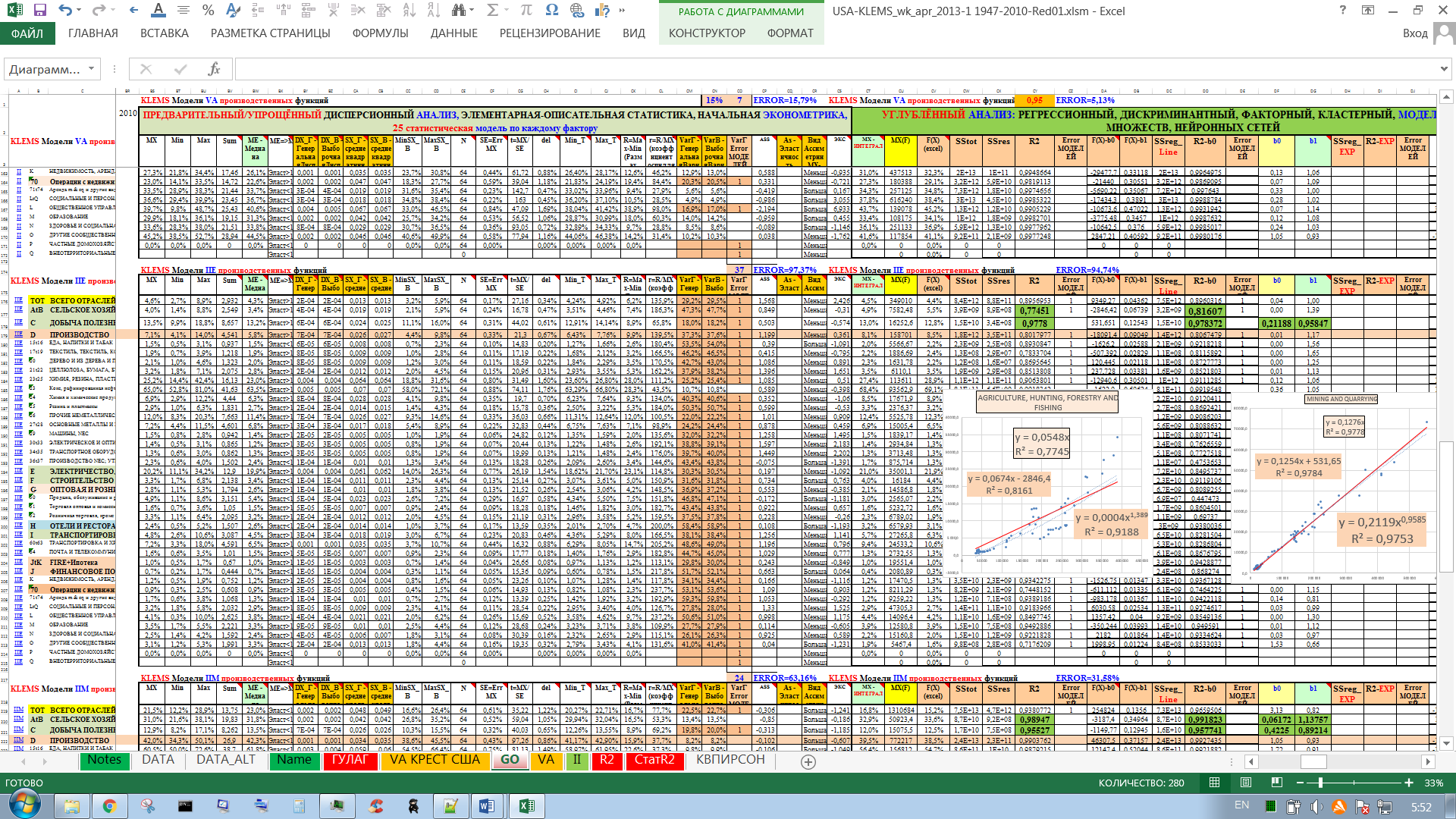Switch to Normal view in status bar
Viewport: 1456px width, 819px height.
pyautogui.click(x=1214, y=783)
